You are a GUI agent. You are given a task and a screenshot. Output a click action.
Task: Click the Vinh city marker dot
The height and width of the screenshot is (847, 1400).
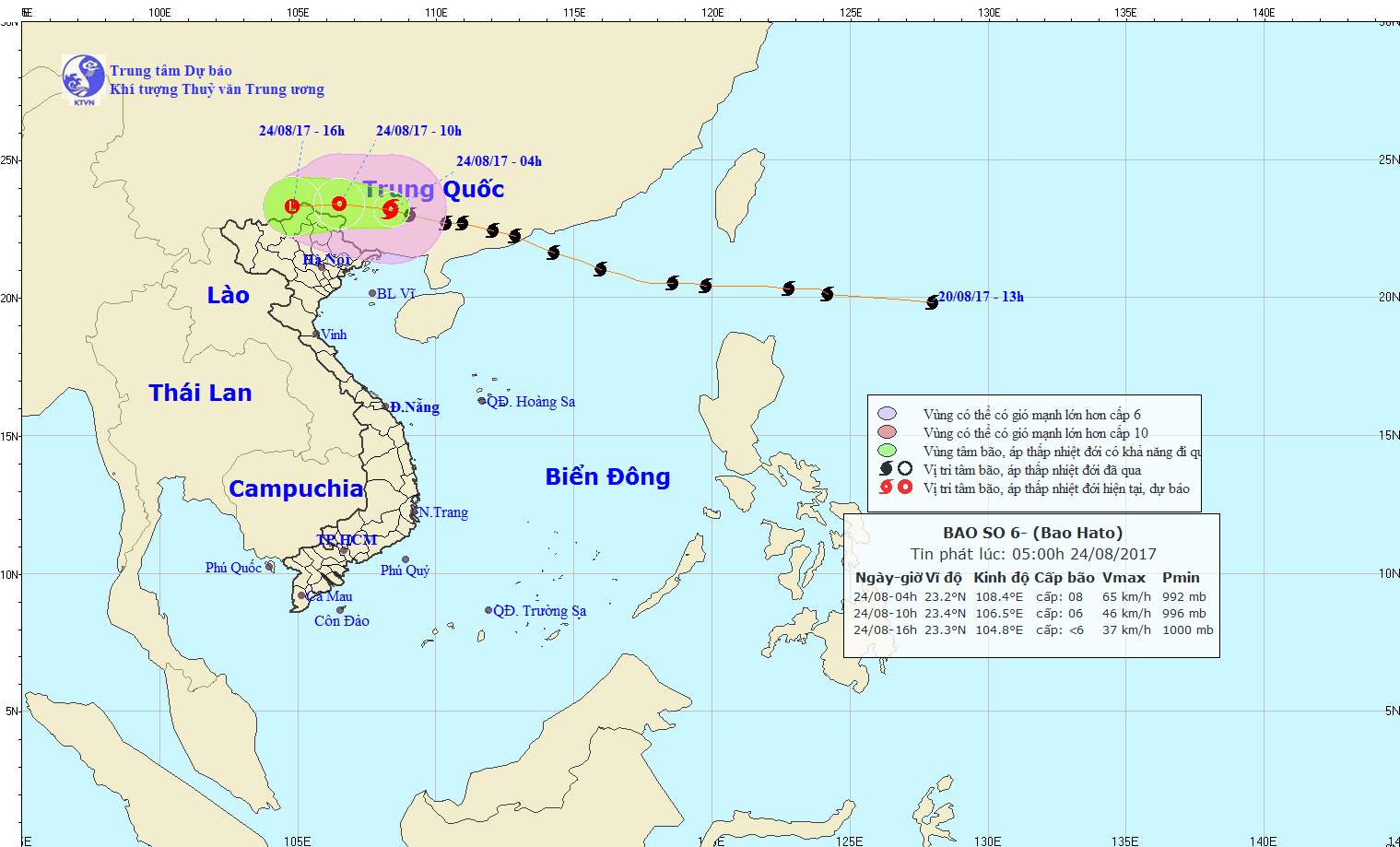click(x=316, y=335)
